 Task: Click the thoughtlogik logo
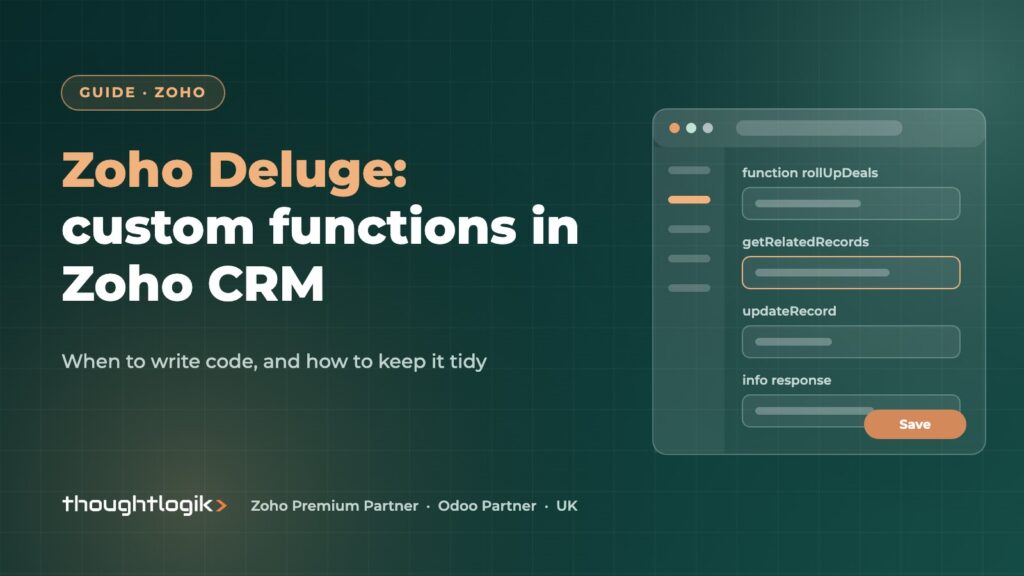click(144, 505)
